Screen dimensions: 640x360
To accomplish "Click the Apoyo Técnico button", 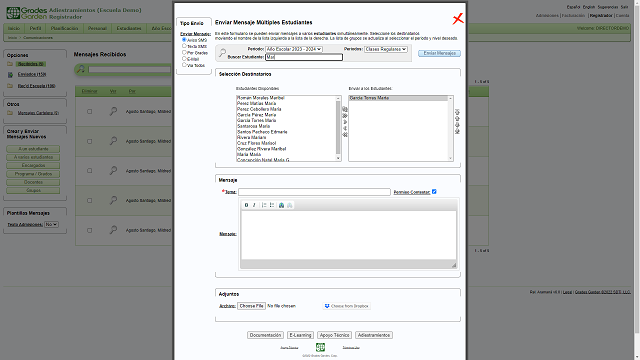I will pyautogui.click(x=334, y=335).
